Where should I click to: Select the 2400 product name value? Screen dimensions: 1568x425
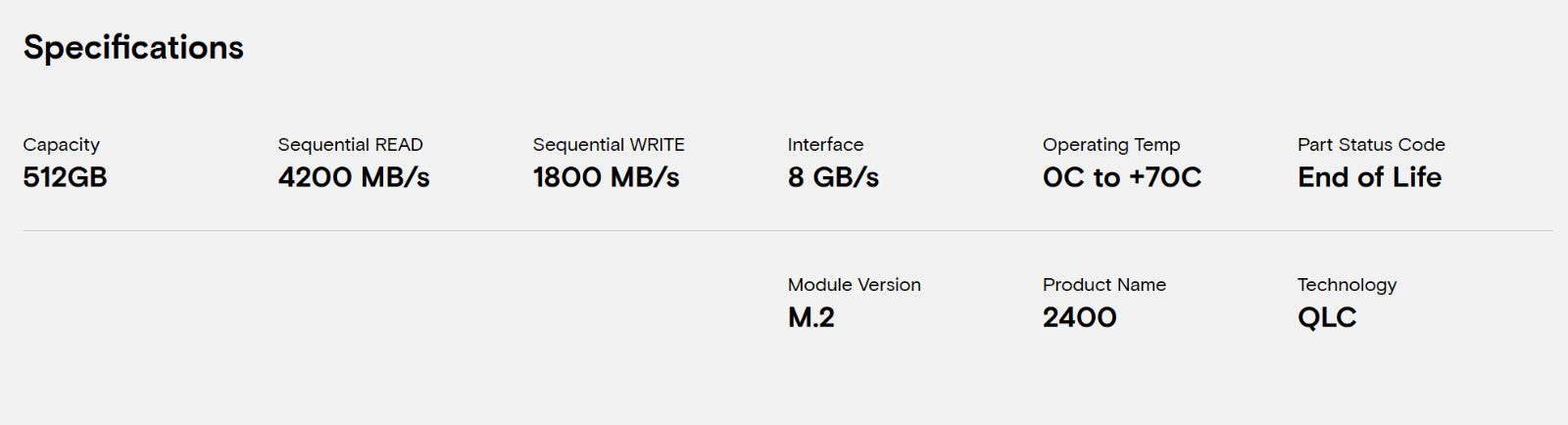(x=1079, y=317)
